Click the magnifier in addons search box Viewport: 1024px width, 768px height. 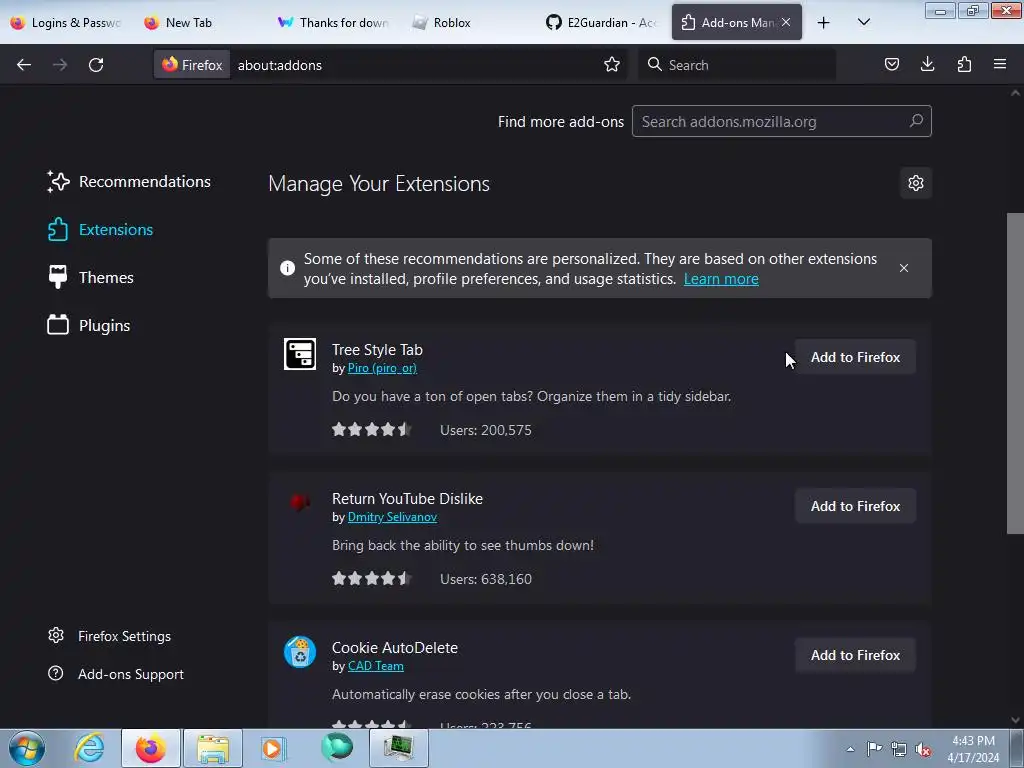click(916, 121)
